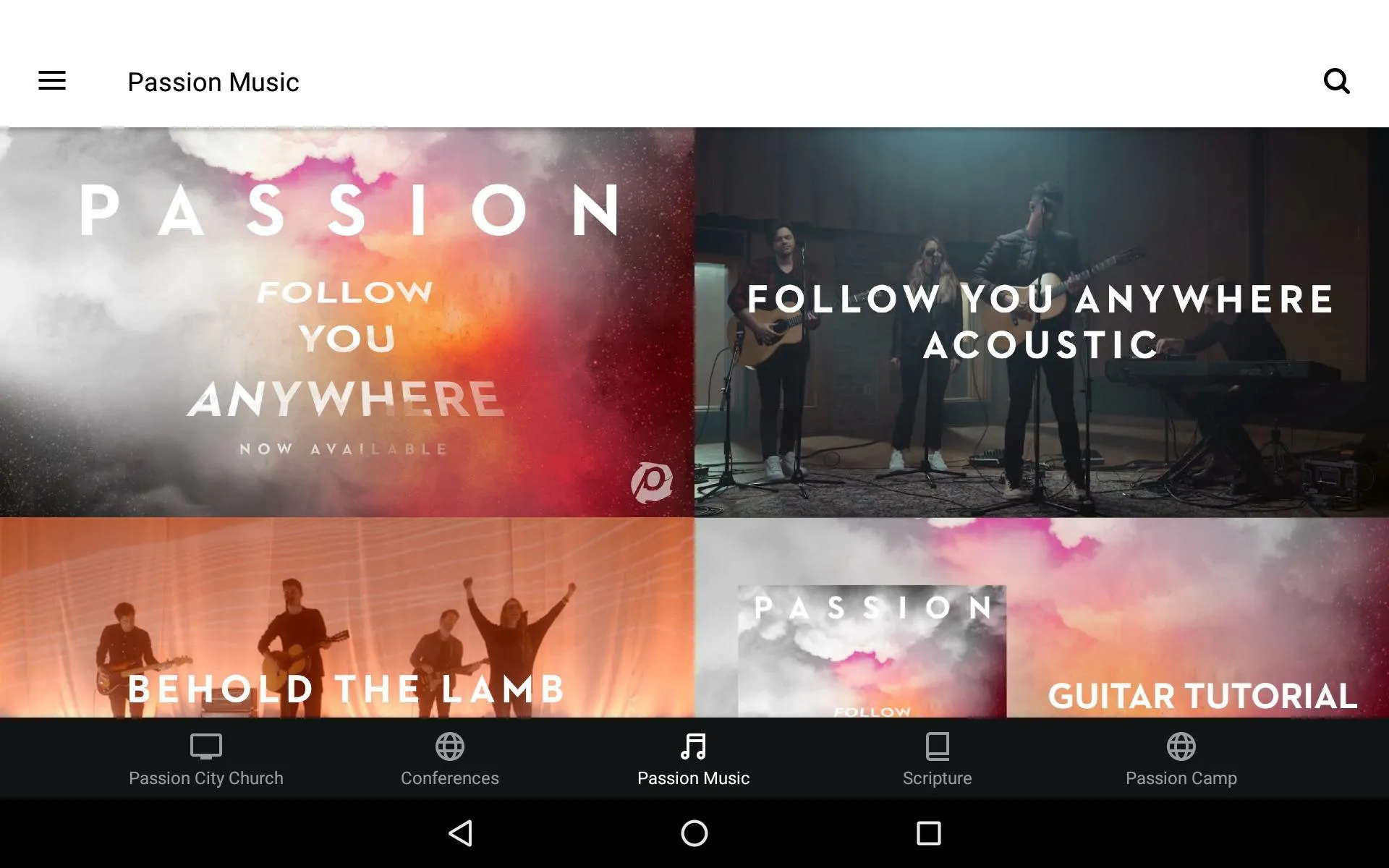This screenshot has width=1389, height=868.
Task: Press the Android back button
Action: pyautogui.click(x=461, y=833)
